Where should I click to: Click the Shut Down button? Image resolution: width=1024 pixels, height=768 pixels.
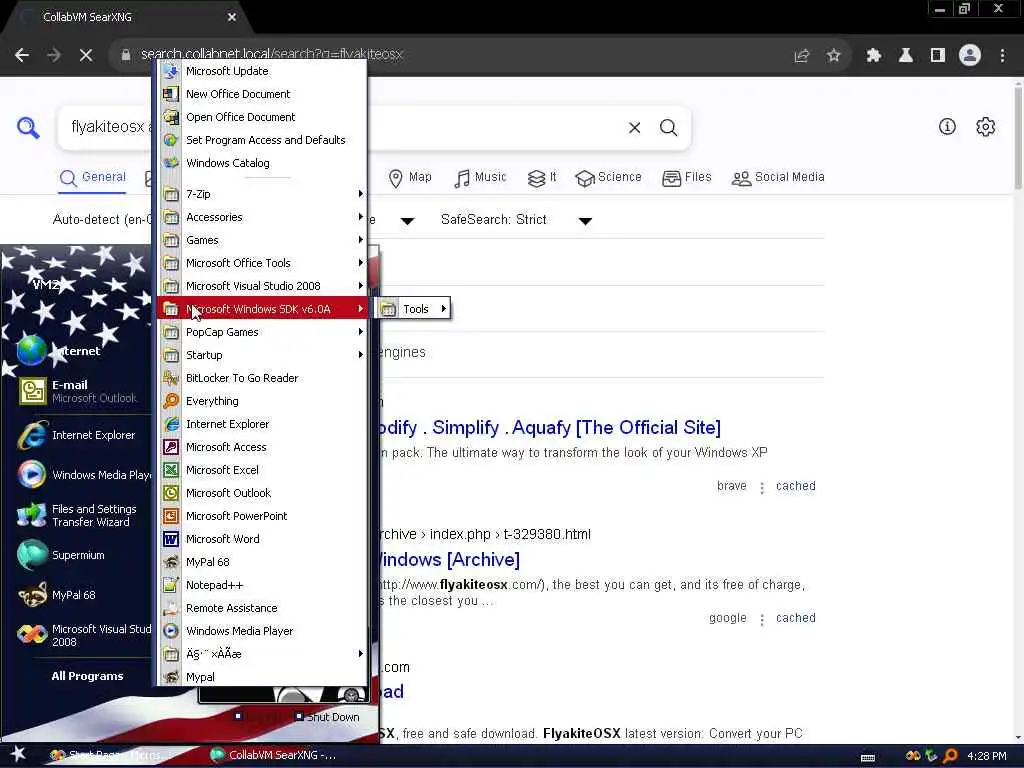tap(326, 717)
